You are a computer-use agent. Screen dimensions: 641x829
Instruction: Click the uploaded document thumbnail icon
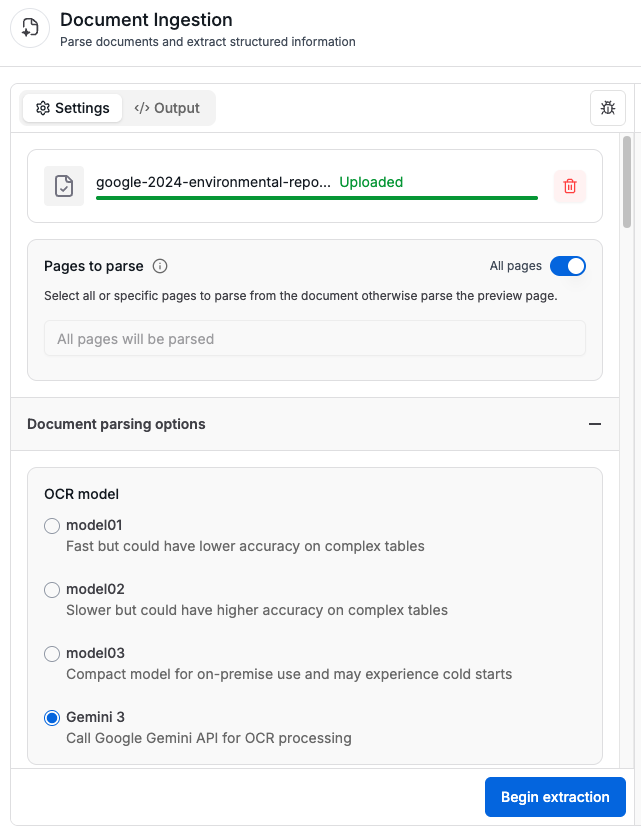point(64,185)
